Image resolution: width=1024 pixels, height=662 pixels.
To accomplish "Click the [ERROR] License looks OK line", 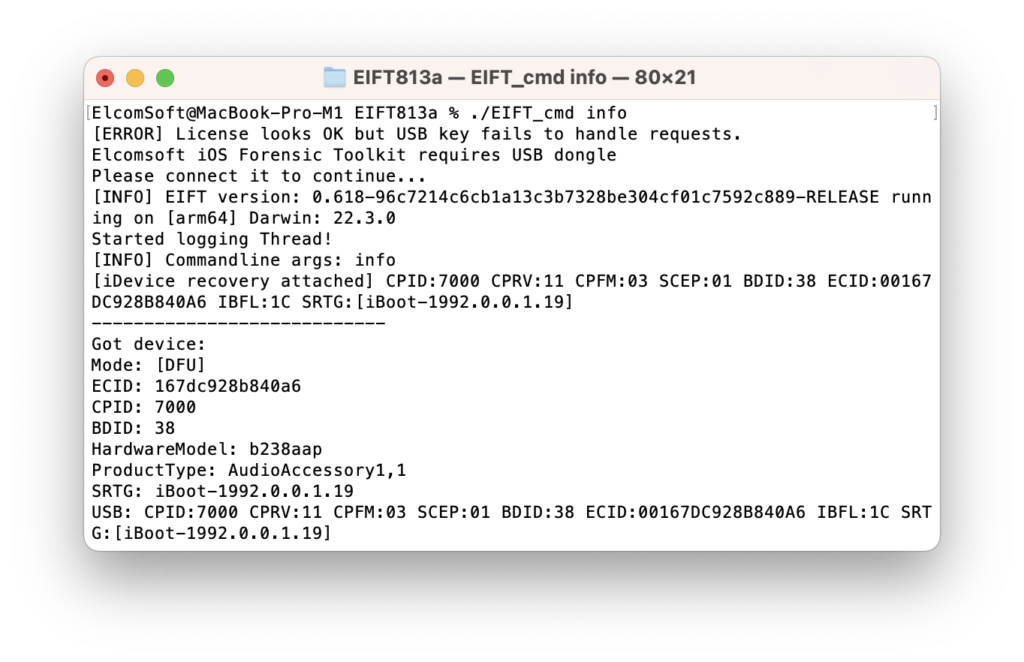I will click(417, 134).
